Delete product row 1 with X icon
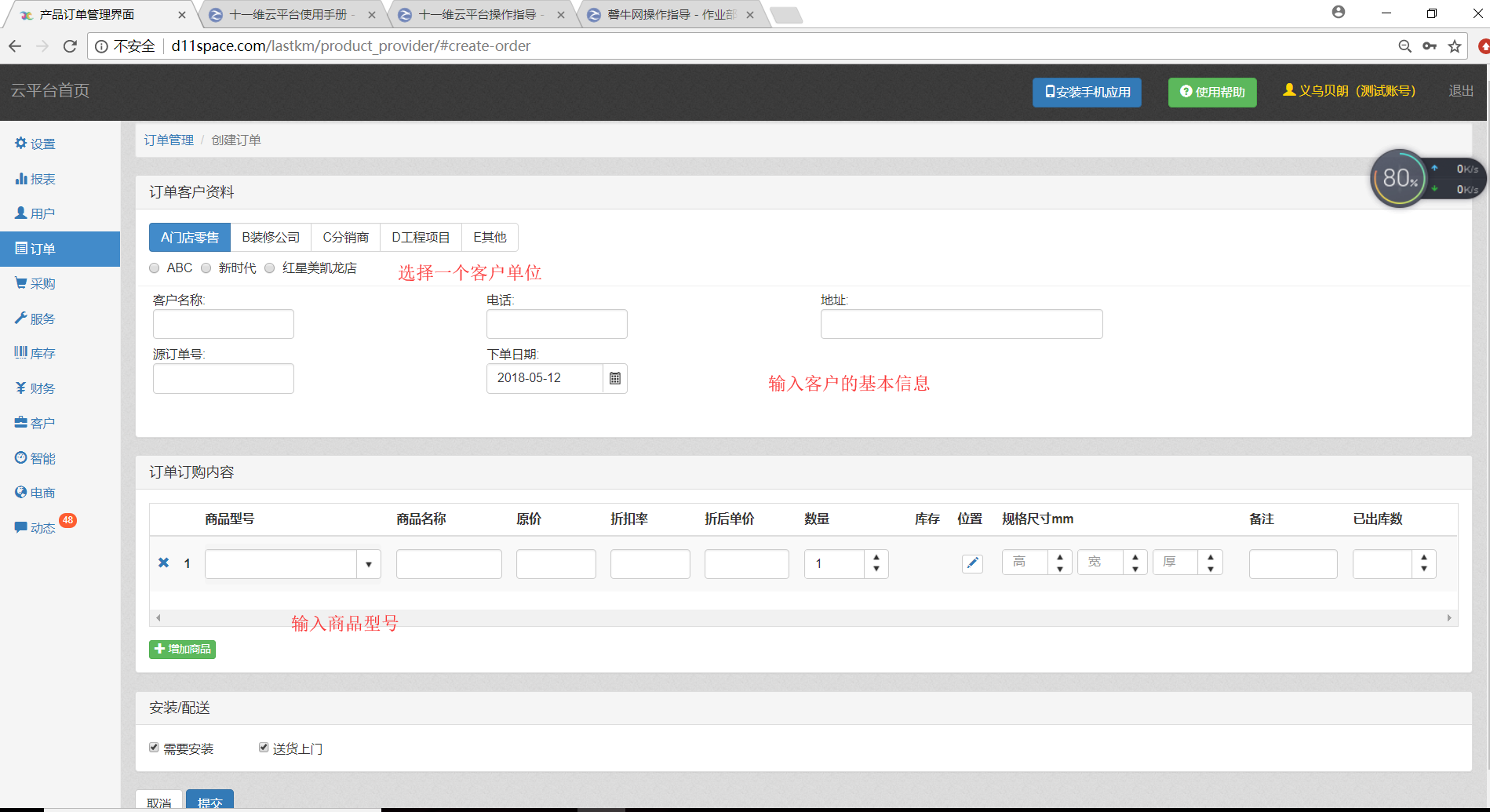The height and width of the screenshot is (812, 1490). [x=163, y=563]
